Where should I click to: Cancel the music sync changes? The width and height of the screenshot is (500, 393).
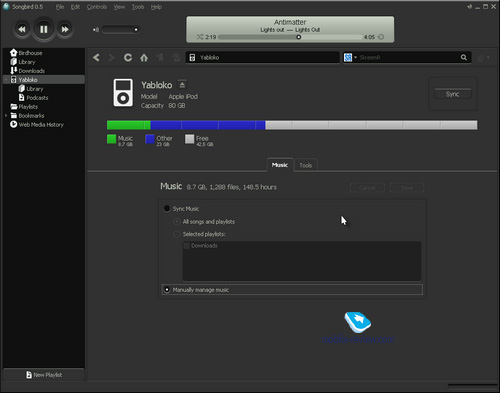[x=367, y=188]
